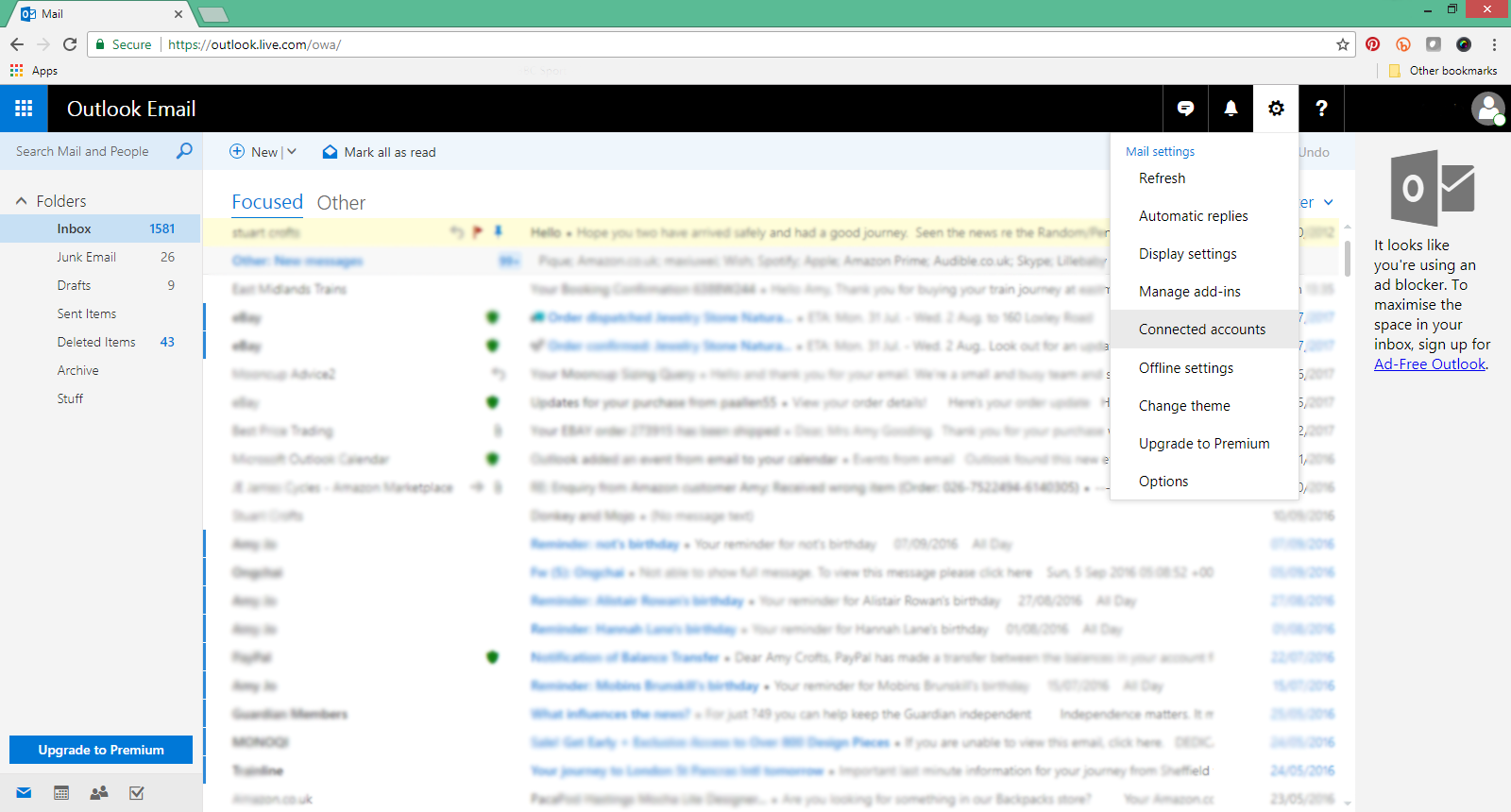1511x812 pixels.
Task: Click the Skype chat icon in header
Action: click(x=1185, y=109)
